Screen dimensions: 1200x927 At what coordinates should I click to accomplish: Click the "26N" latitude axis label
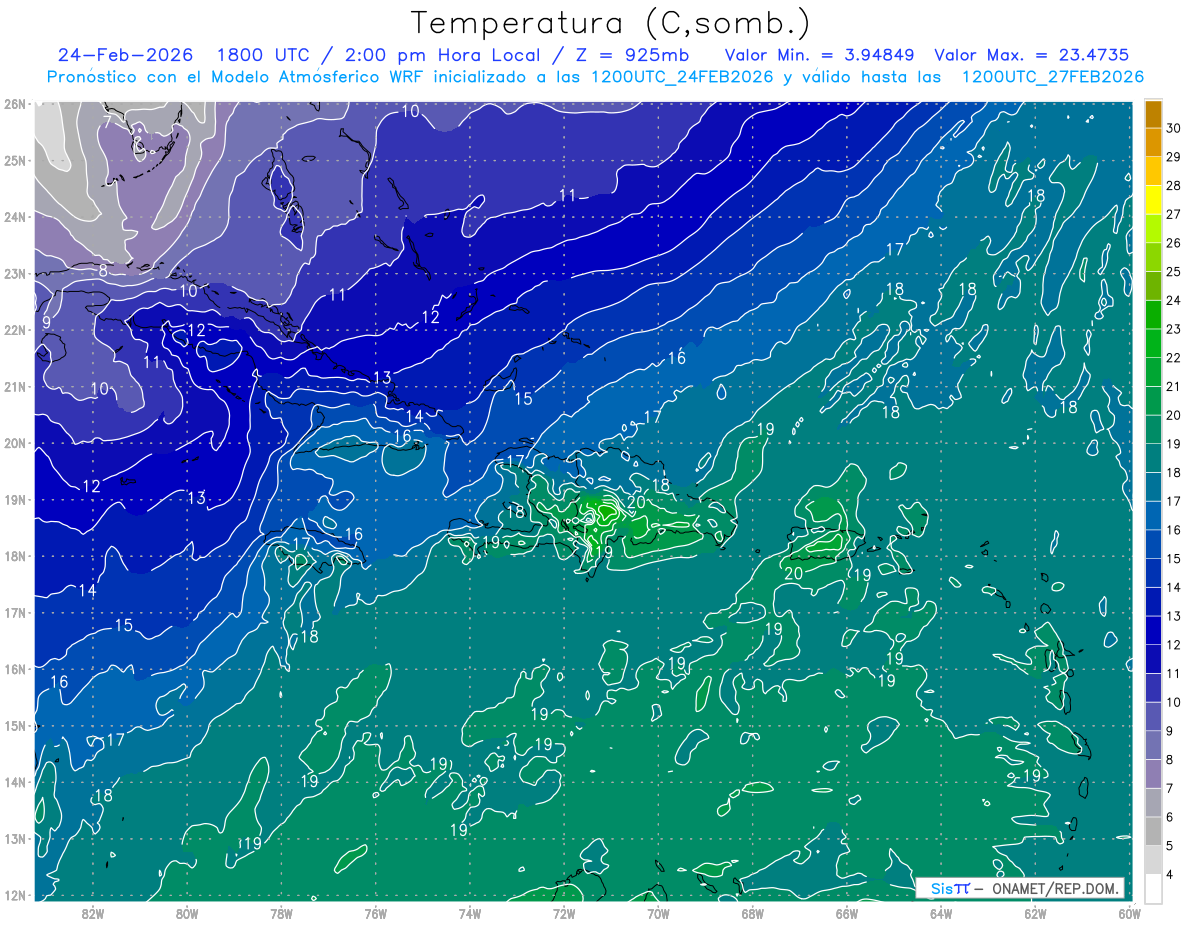click(x=14, y=104)
